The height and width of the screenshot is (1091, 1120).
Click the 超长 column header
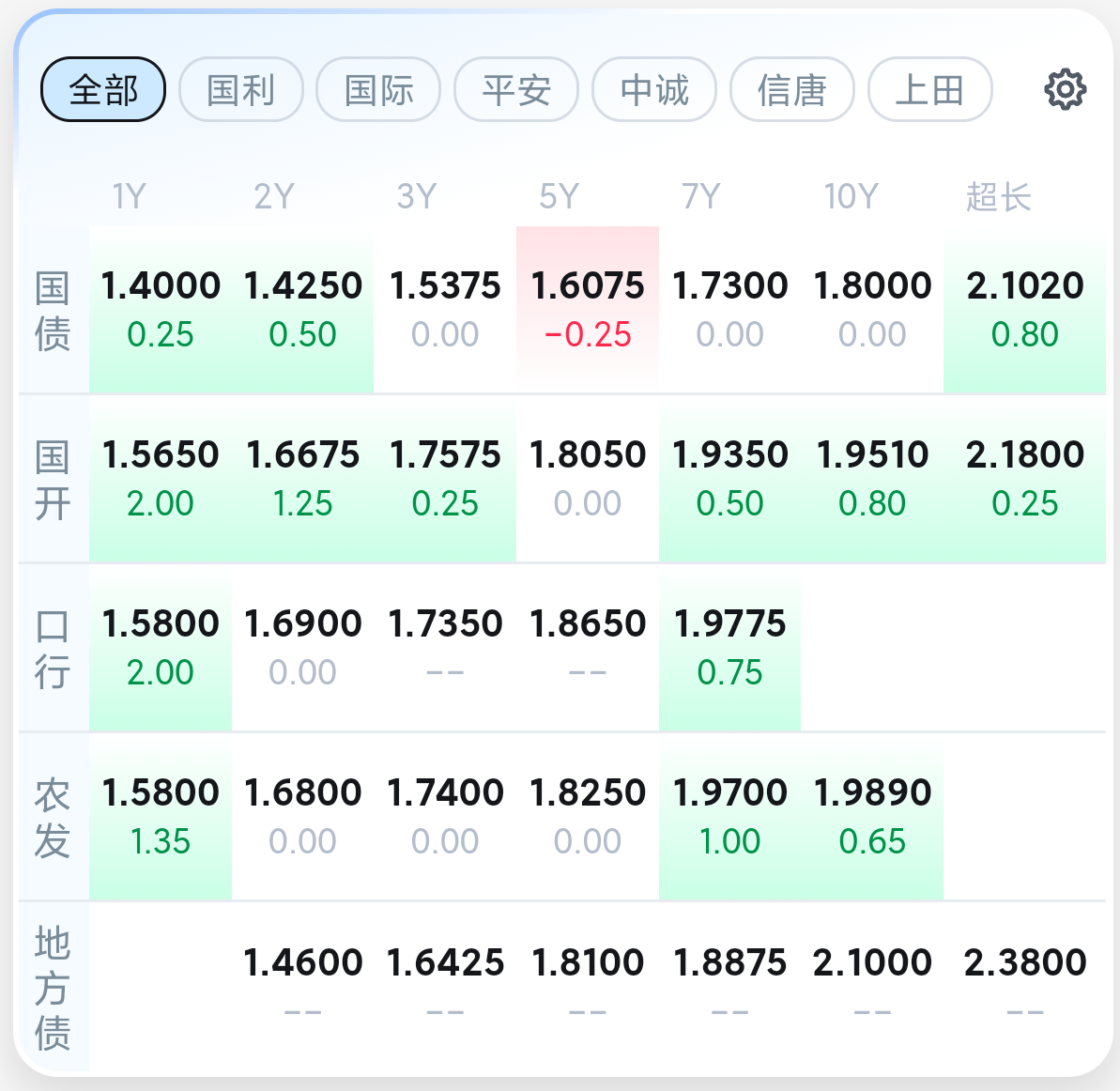998,197
